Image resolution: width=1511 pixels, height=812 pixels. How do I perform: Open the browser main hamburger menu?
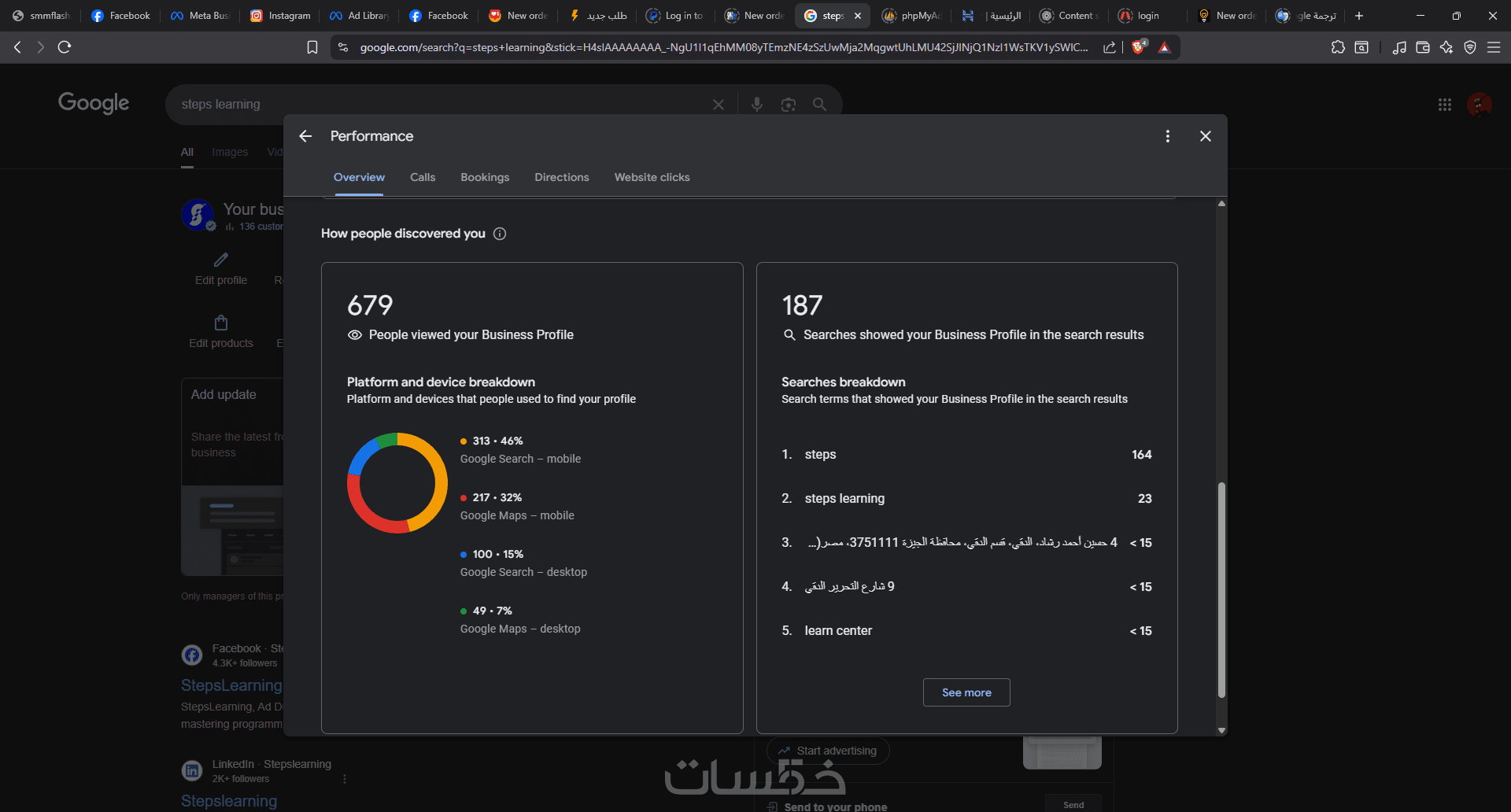[1494, 47]
